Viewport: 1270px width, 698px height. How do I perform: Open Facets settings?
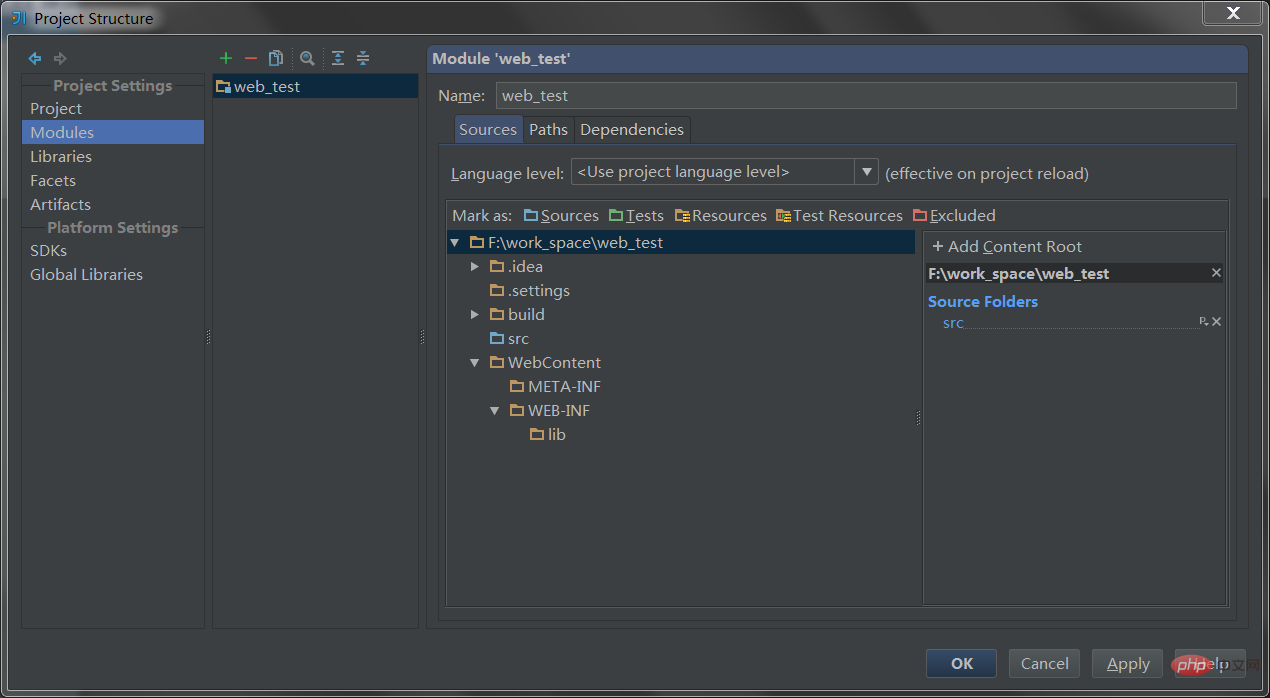[53, 180]
